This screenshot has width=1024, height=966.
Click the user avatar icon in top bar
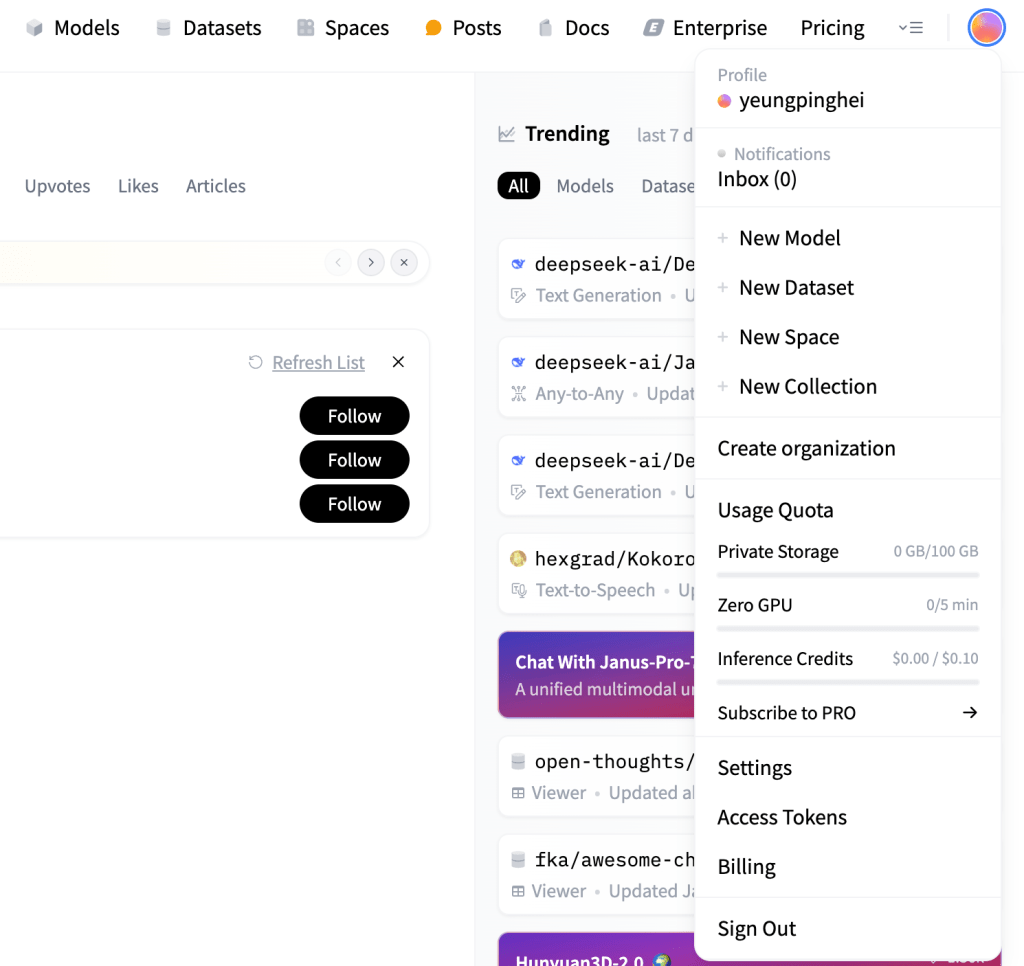pyautogui.click(x=986, y=28)
